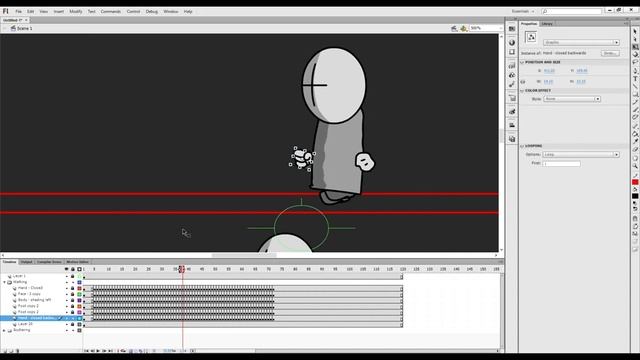Screen dimensions: 640x360
Task: Click the Play button in timeline controls
Action: [x=98, y=351]
